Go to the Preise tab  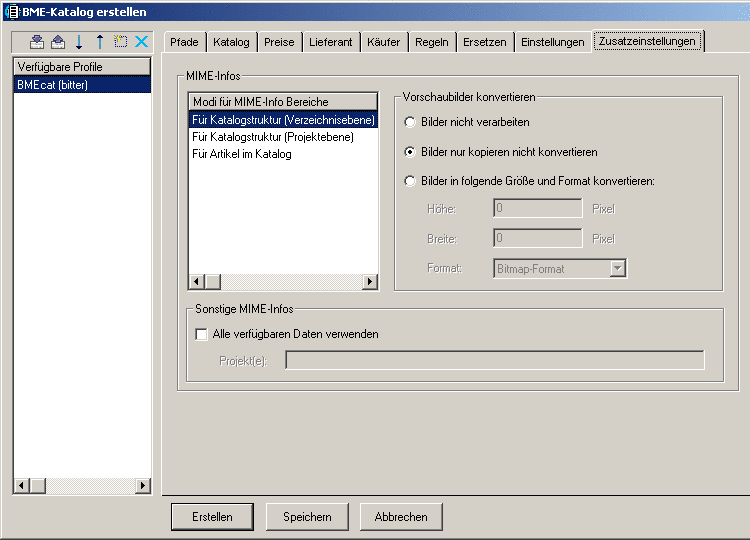tap(279, 42)
